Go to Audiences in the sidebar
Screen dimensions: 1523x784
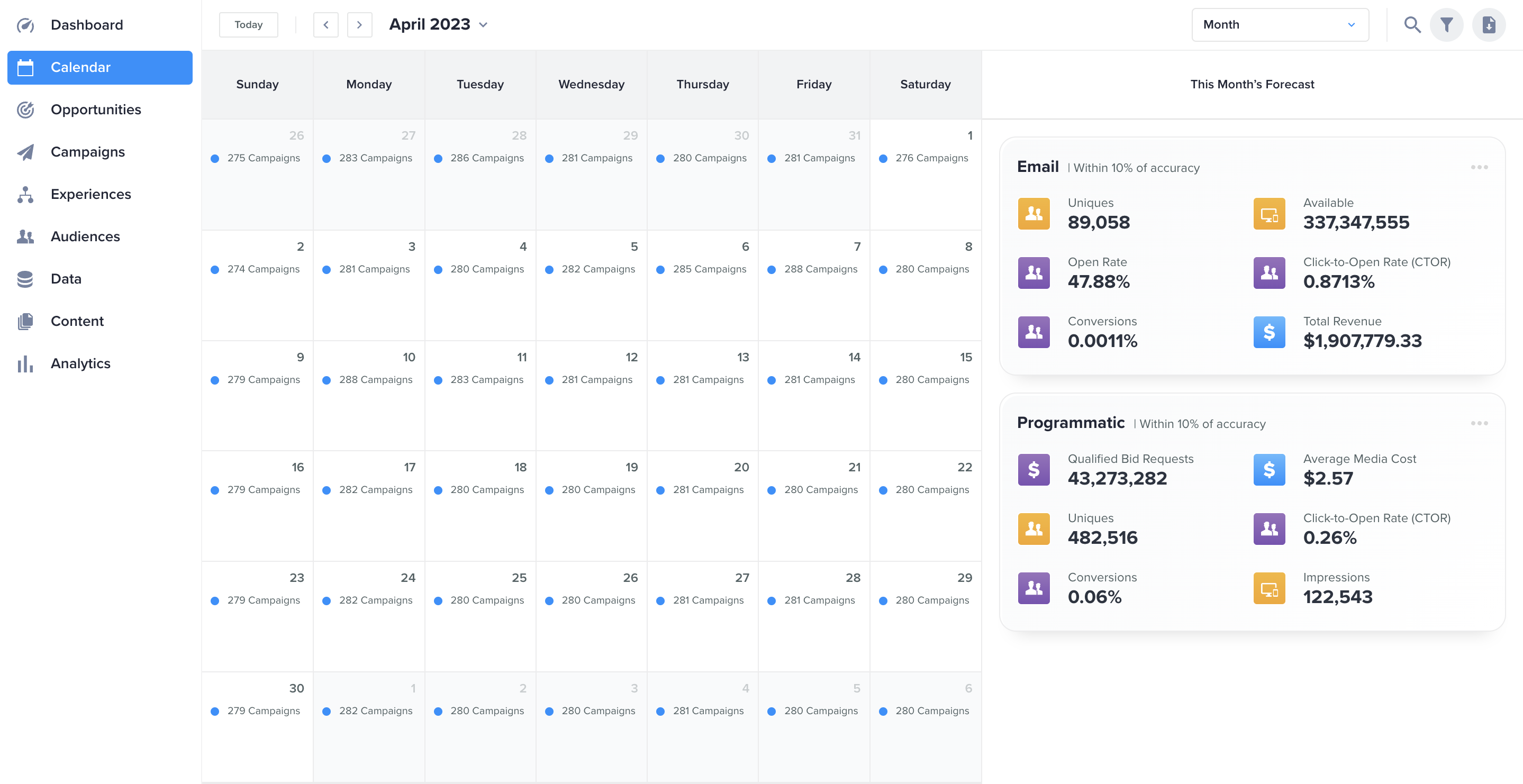[x=85, y=236]
